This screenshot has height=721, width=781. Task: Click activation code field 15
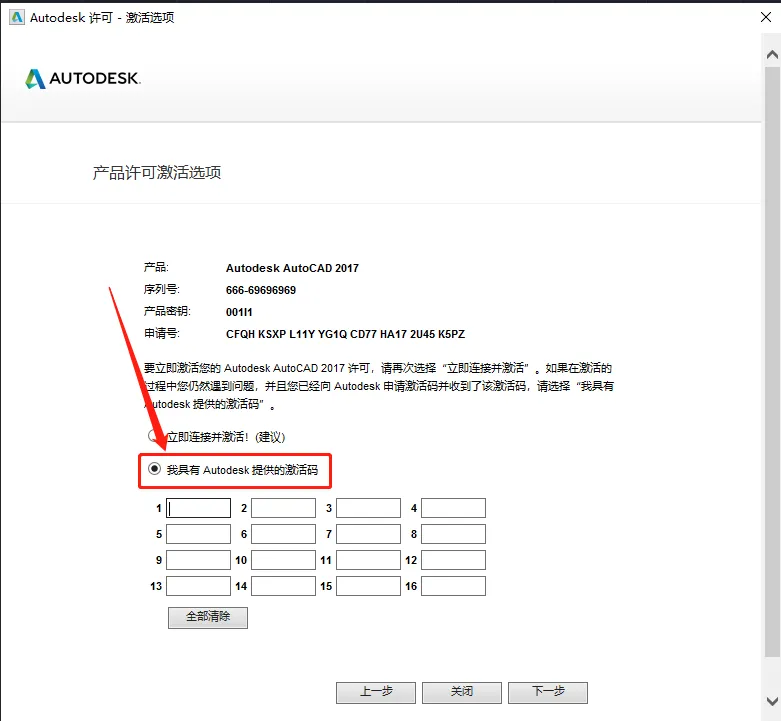click(x=369, y=586)
